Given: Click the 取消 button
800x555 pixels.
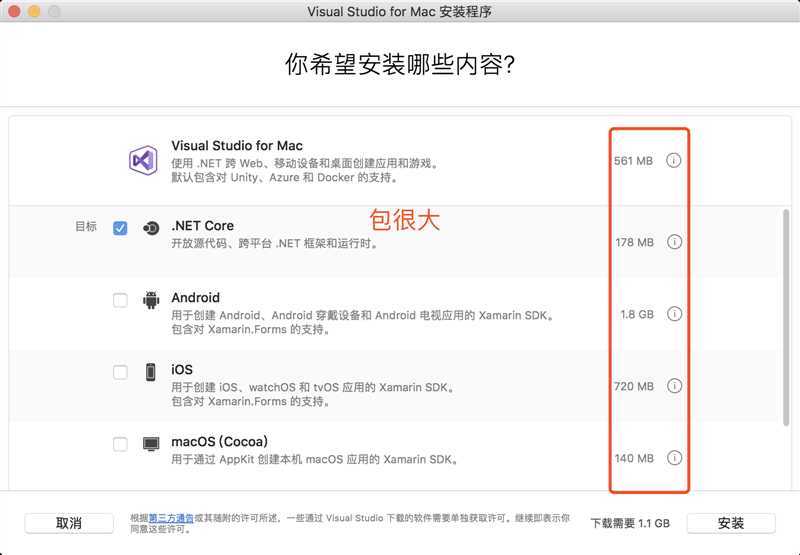Looking at the screenshot, I should pyautogui.click(x=69, y=523).
